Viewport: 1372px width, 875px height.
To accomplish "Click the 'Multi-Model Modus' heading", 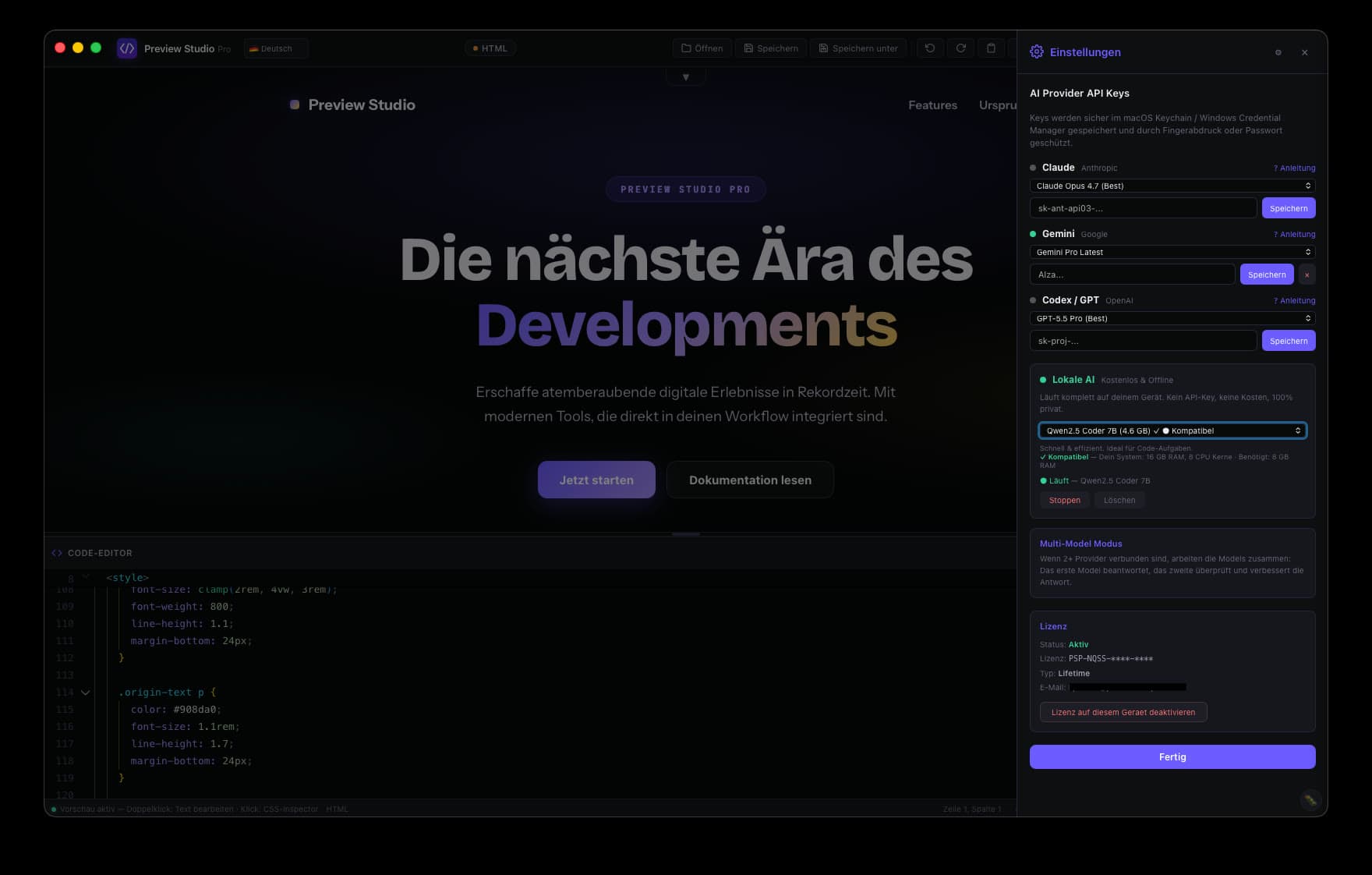I will pyautogui.click(x=1080, y=544).
